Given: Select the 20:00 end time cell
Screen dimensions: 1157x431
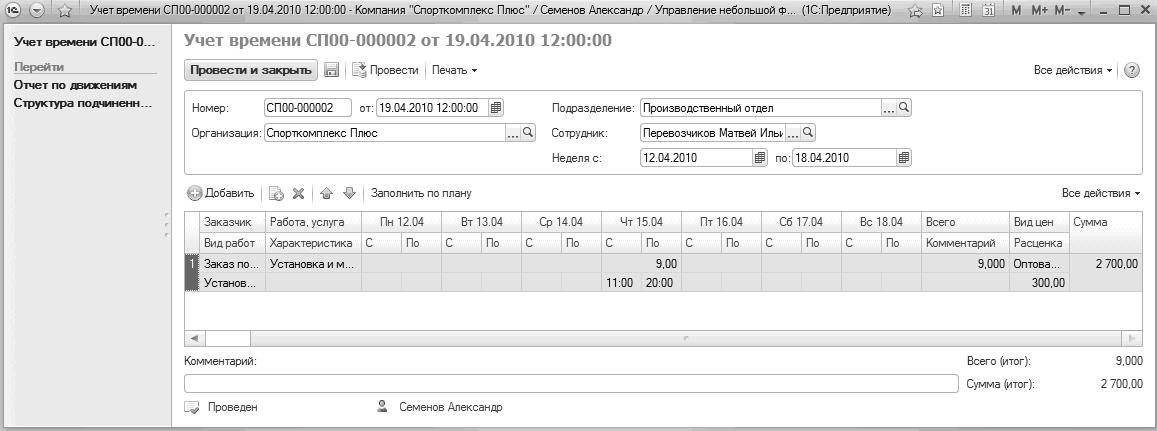Looking at the screenshot, I should coord(661,282).
